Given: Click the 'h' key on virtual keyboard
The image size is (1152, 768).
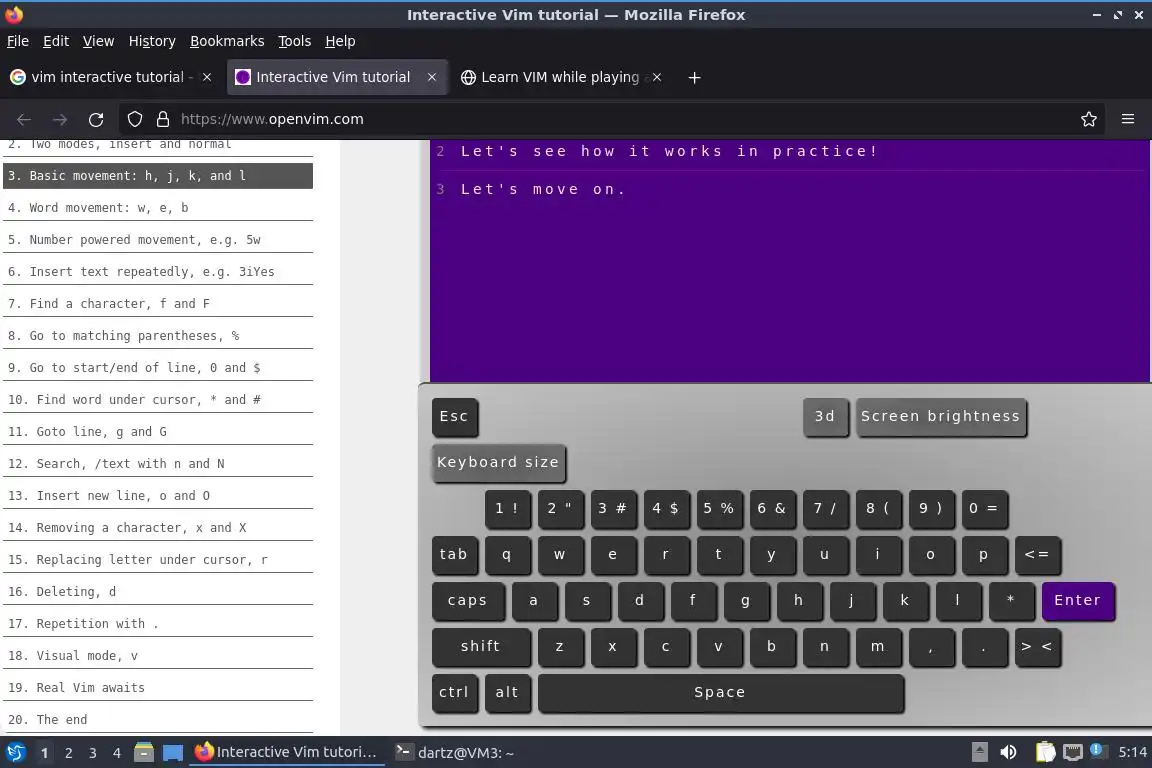Looking at the screenshot, I should [x=799, y=600].
